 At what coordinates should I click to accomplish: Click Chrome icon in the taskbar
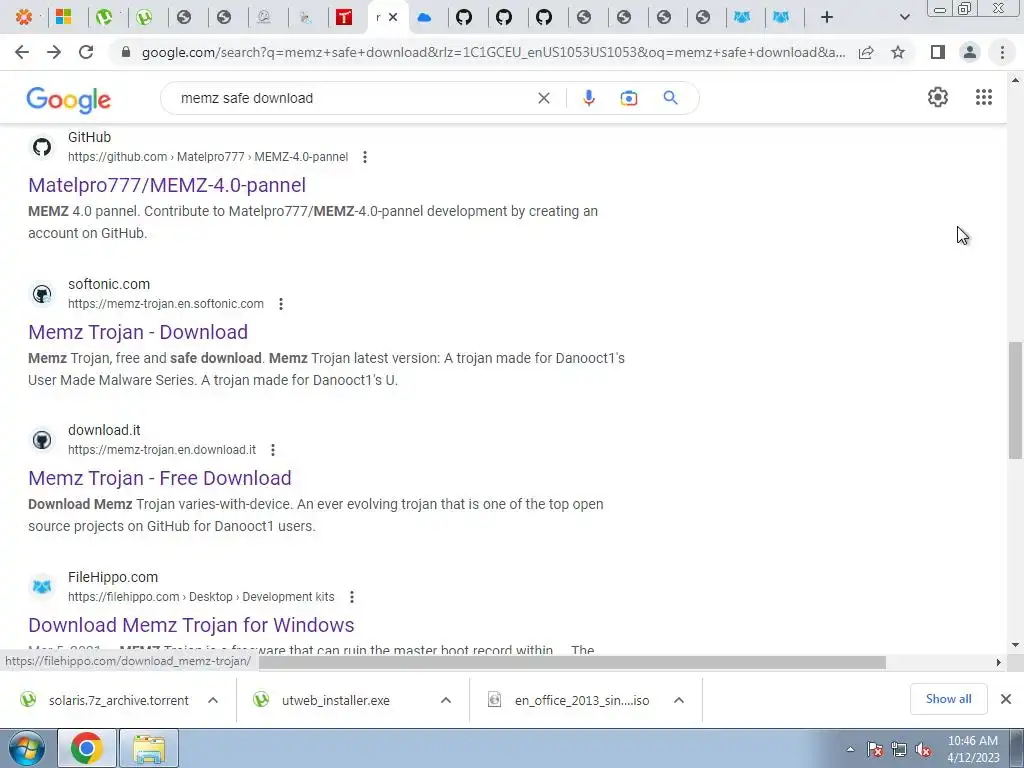[86, 748]
